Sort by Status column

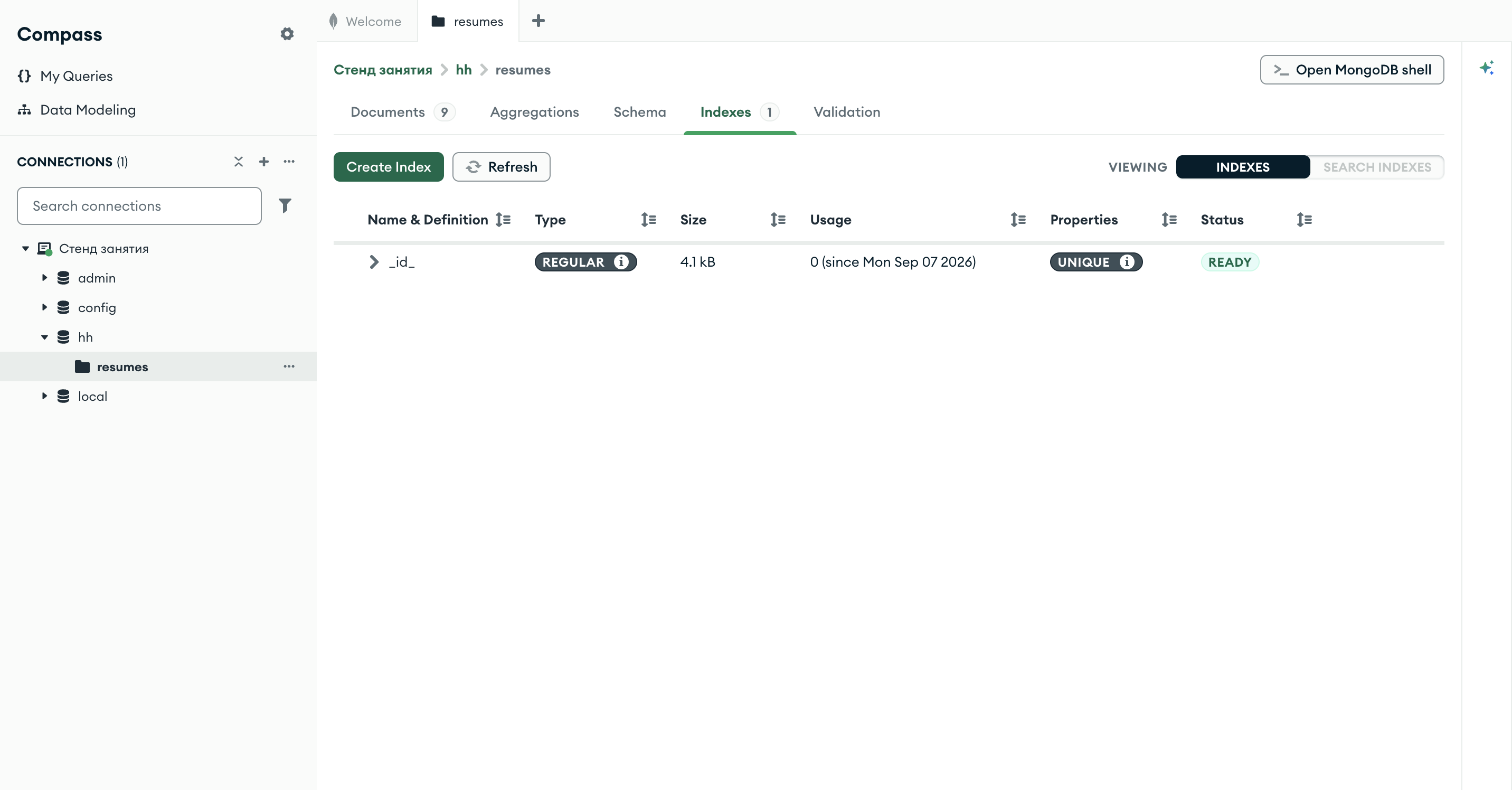pyautogui.click(x=1304, y=220)
